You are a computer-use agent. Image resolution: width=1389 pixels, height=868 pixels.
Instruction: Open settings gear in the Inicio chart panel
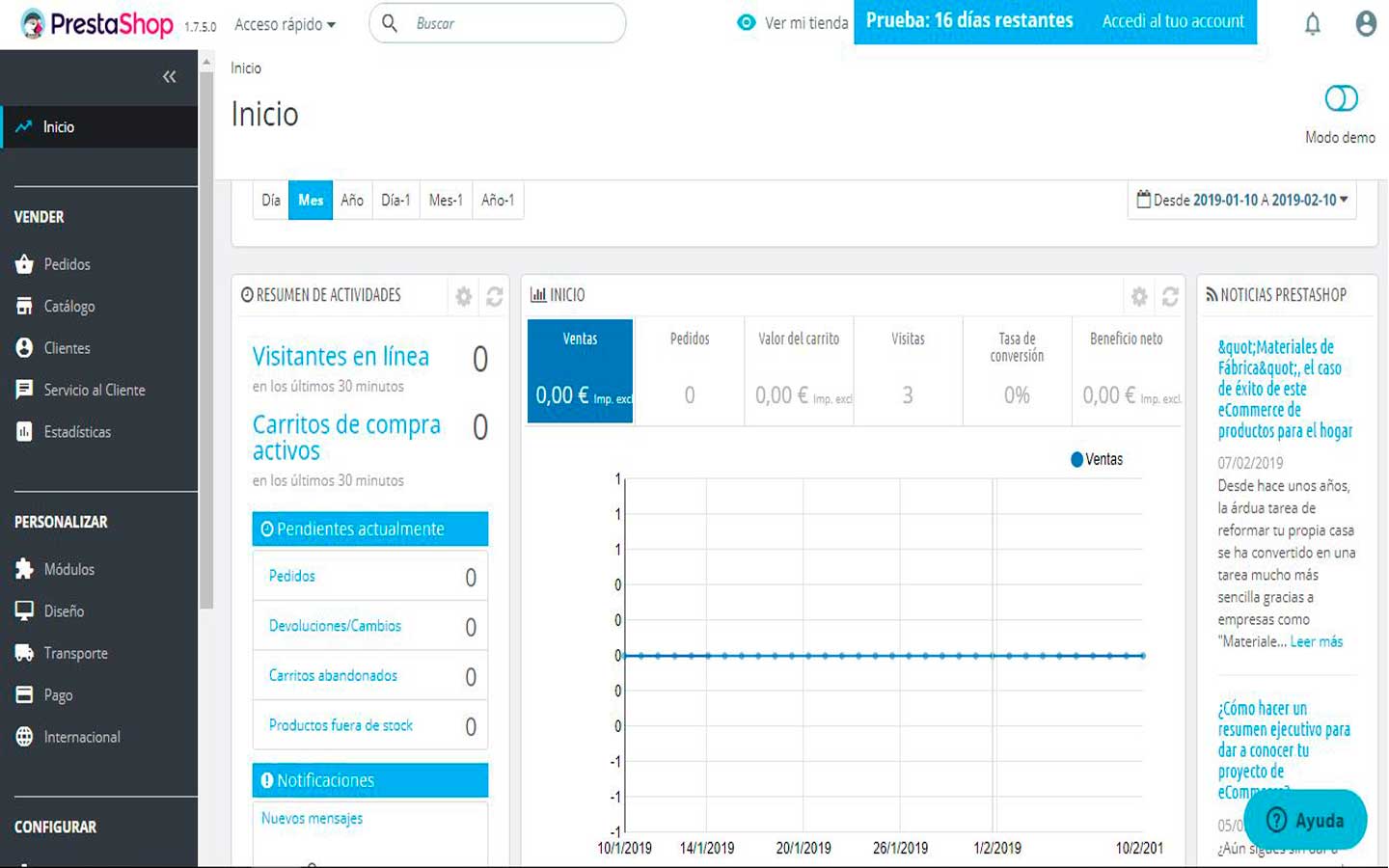(1139, 296)
